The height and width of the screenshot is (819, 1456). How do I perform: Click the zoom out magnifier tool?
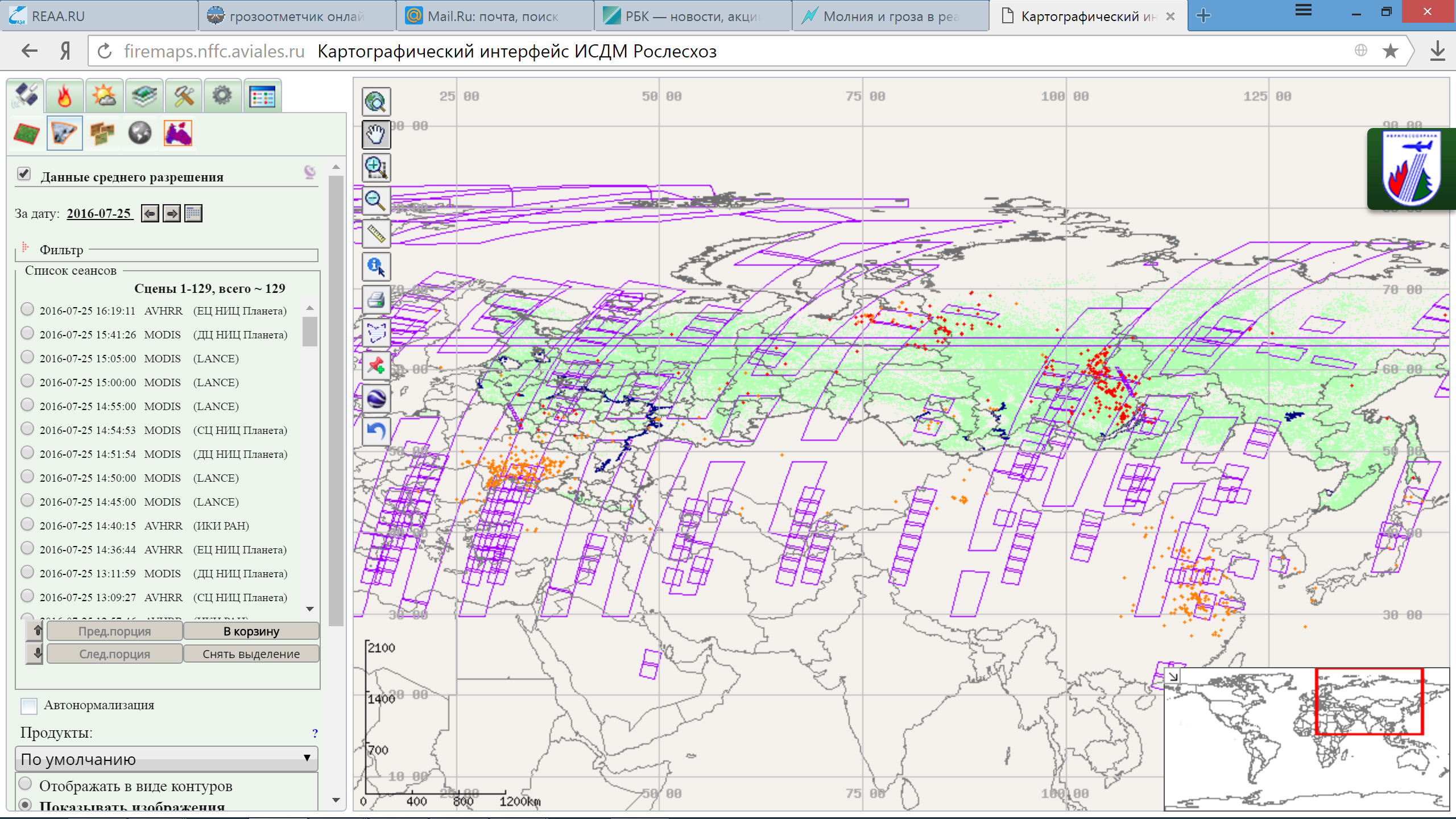[x=376, y=201]
